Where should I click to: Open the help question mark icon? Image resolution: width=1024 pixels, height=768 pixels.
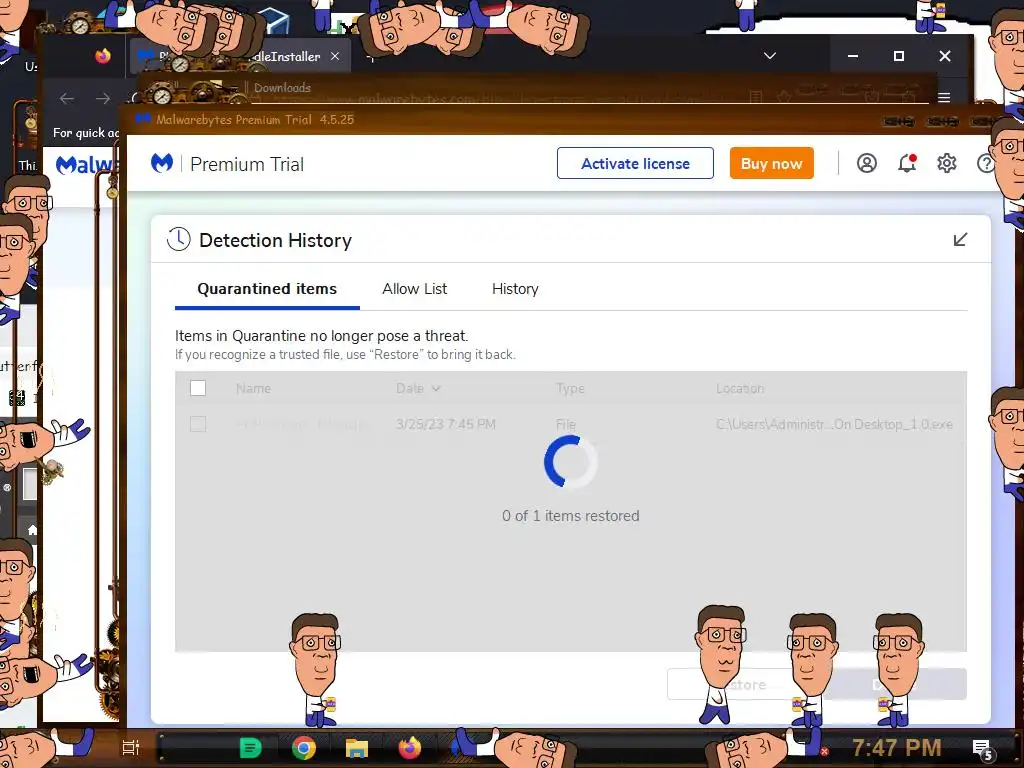tap(985, 163)
